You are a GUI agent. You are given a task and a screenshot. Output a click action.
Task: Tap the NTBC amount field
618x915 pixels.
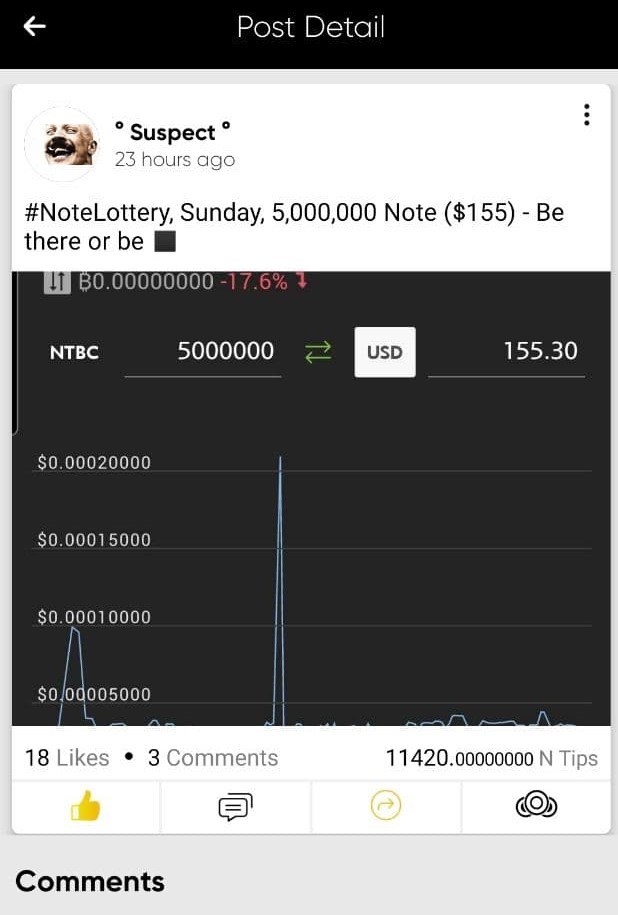204,352
